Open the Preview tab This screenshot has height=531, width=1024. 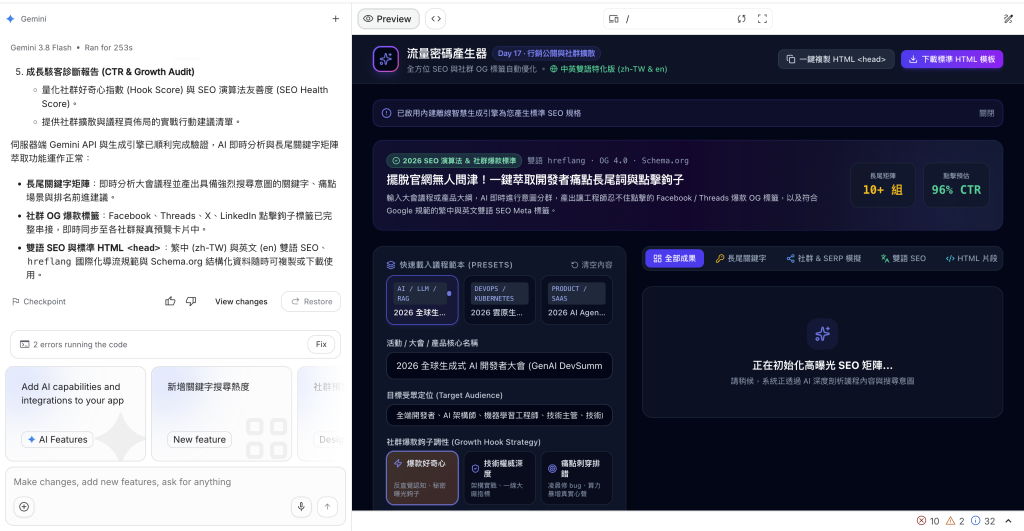(x=388, y=19)
